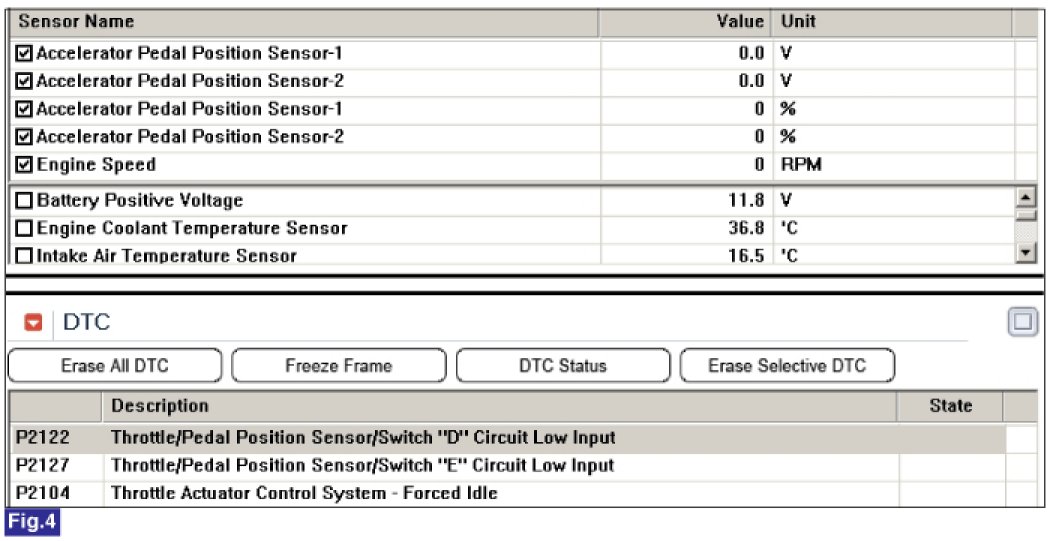Open Freeze Frame data
The image size is (1050, 541).
pyautogui.click(x=339, y=366)
